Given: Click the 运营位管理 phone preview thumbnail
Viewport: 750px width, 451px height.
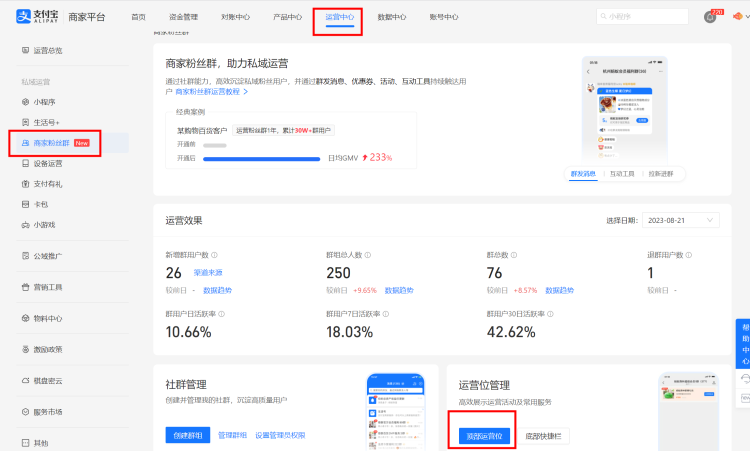Looking at the screenshot, I should point(688,412).
